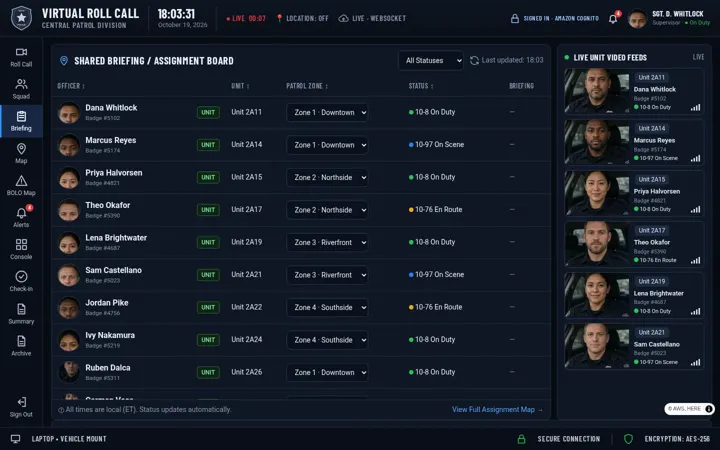Open Unit 2A11 Dana Whitlock video feed
720x450 pixels.
[x=634, y=91]
